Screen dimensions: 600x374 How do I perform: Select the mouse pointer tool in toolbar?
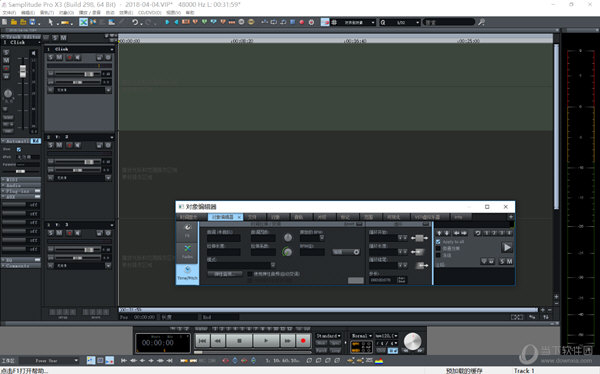(50, 22)
